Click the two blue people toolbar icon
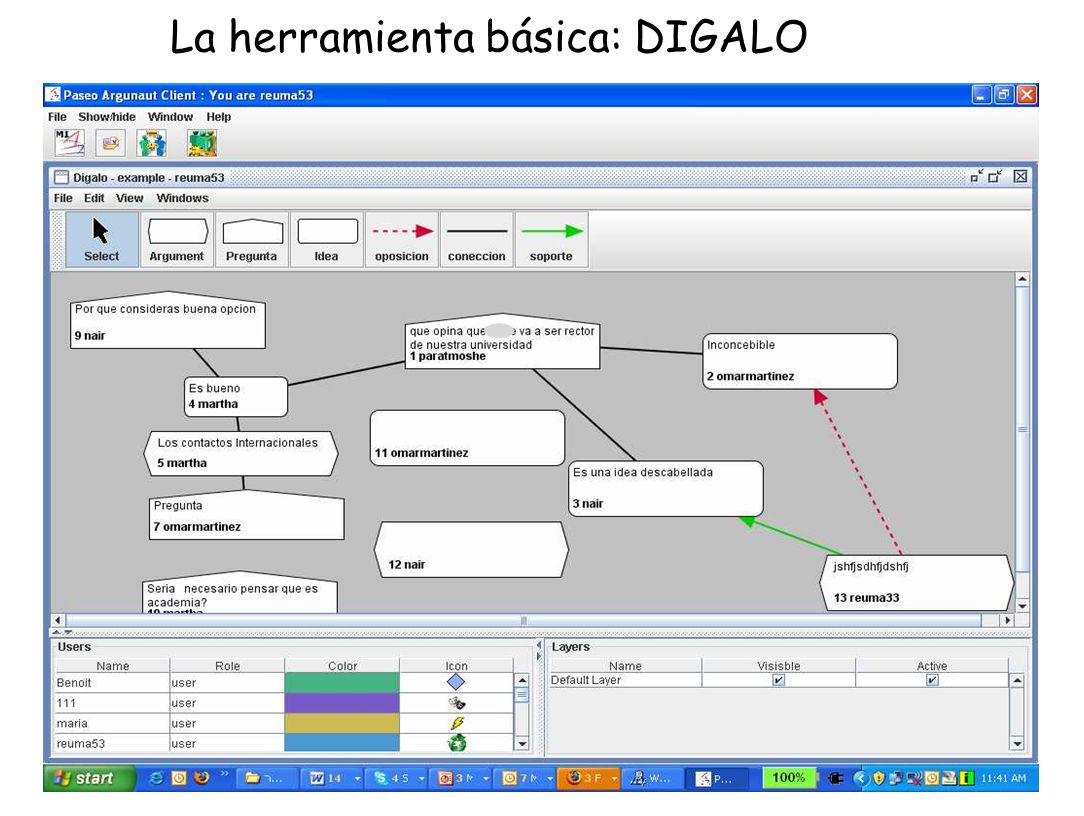 (151, 143)
